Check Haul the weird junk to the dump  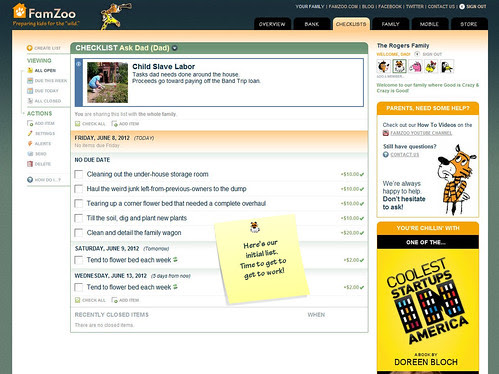(79, 189)
